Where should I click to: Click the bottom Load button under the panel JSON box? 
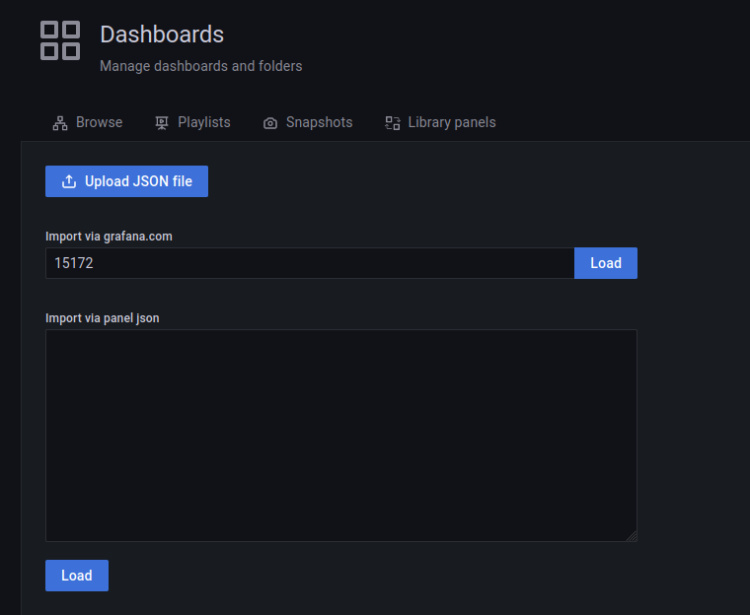[77, 575]
